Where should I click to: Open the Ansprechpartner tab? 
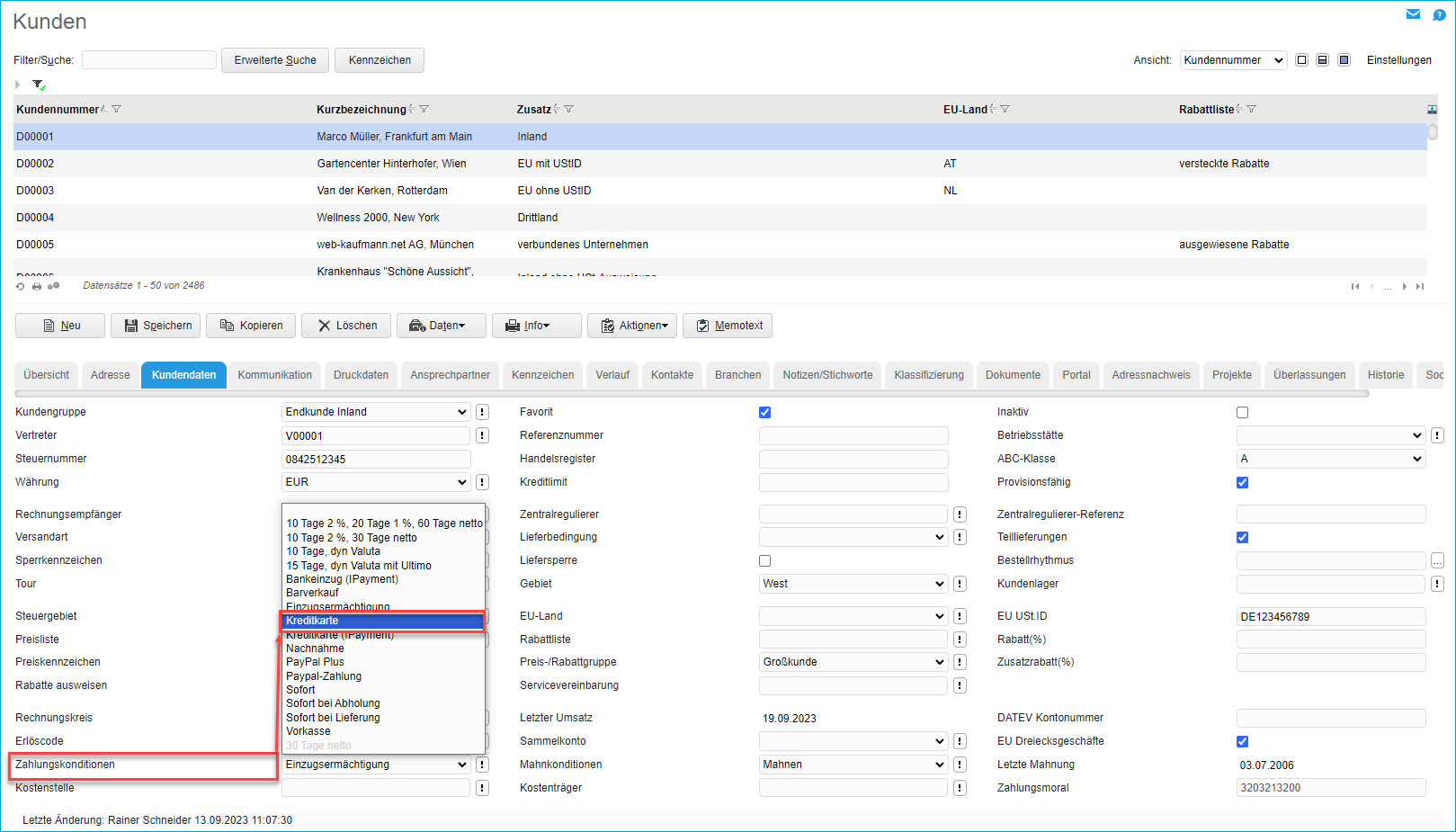coord(450,375)
